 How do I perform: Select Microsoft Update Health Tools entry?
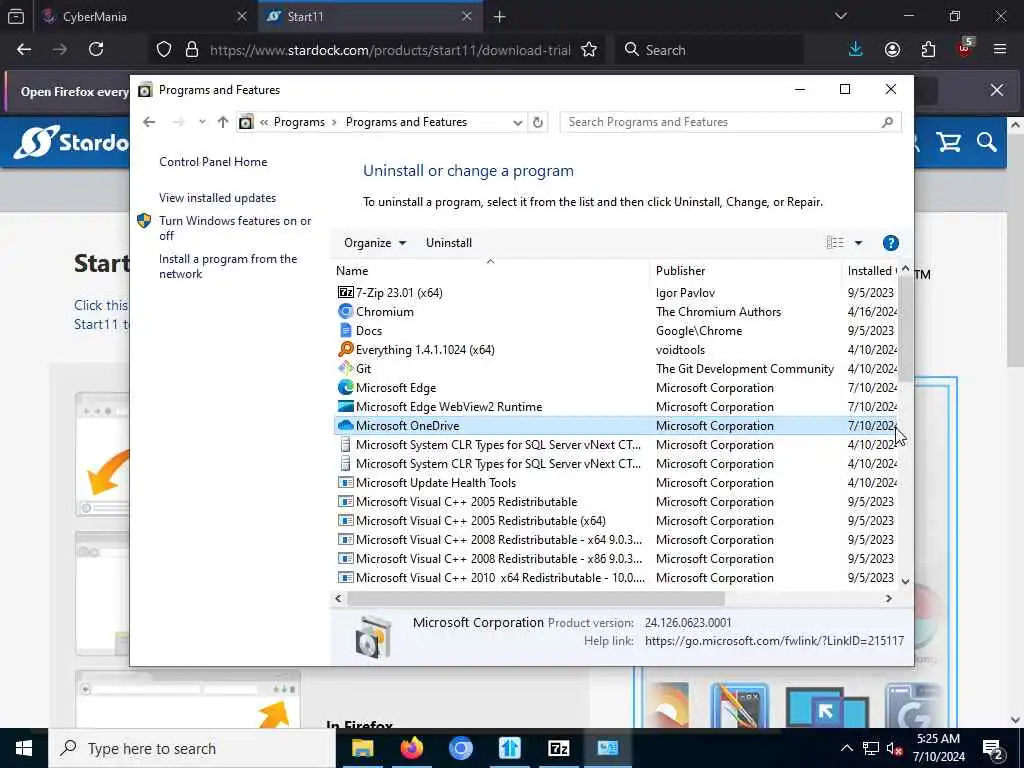pyautogui.click(x=614, y=483)
